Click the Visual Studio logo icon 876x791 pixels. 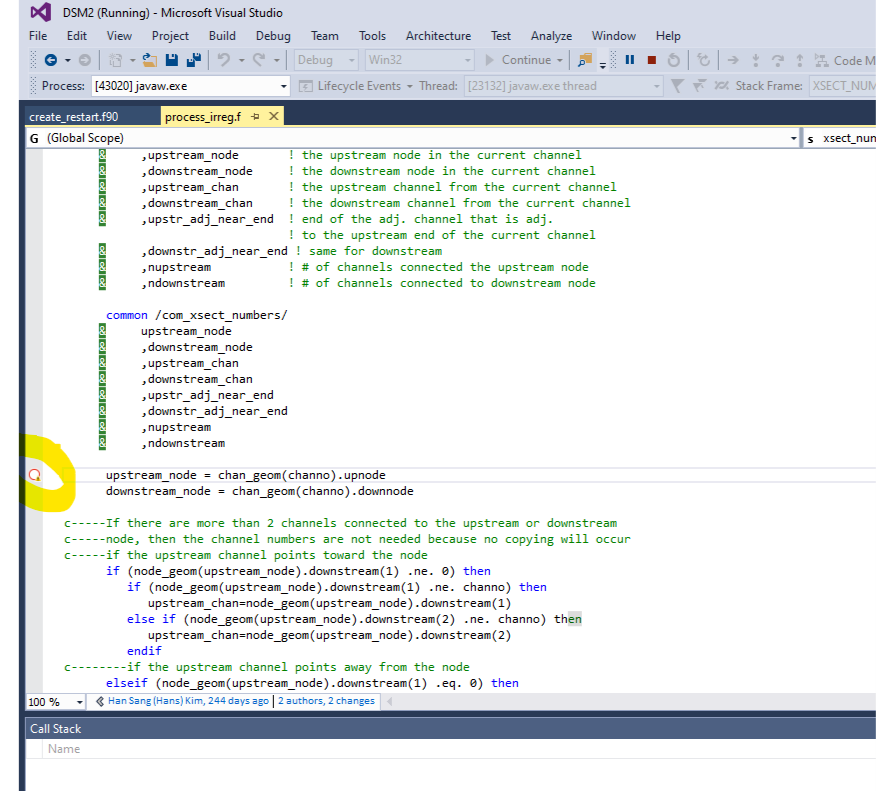pyautogui.click(x=41, y=12)
